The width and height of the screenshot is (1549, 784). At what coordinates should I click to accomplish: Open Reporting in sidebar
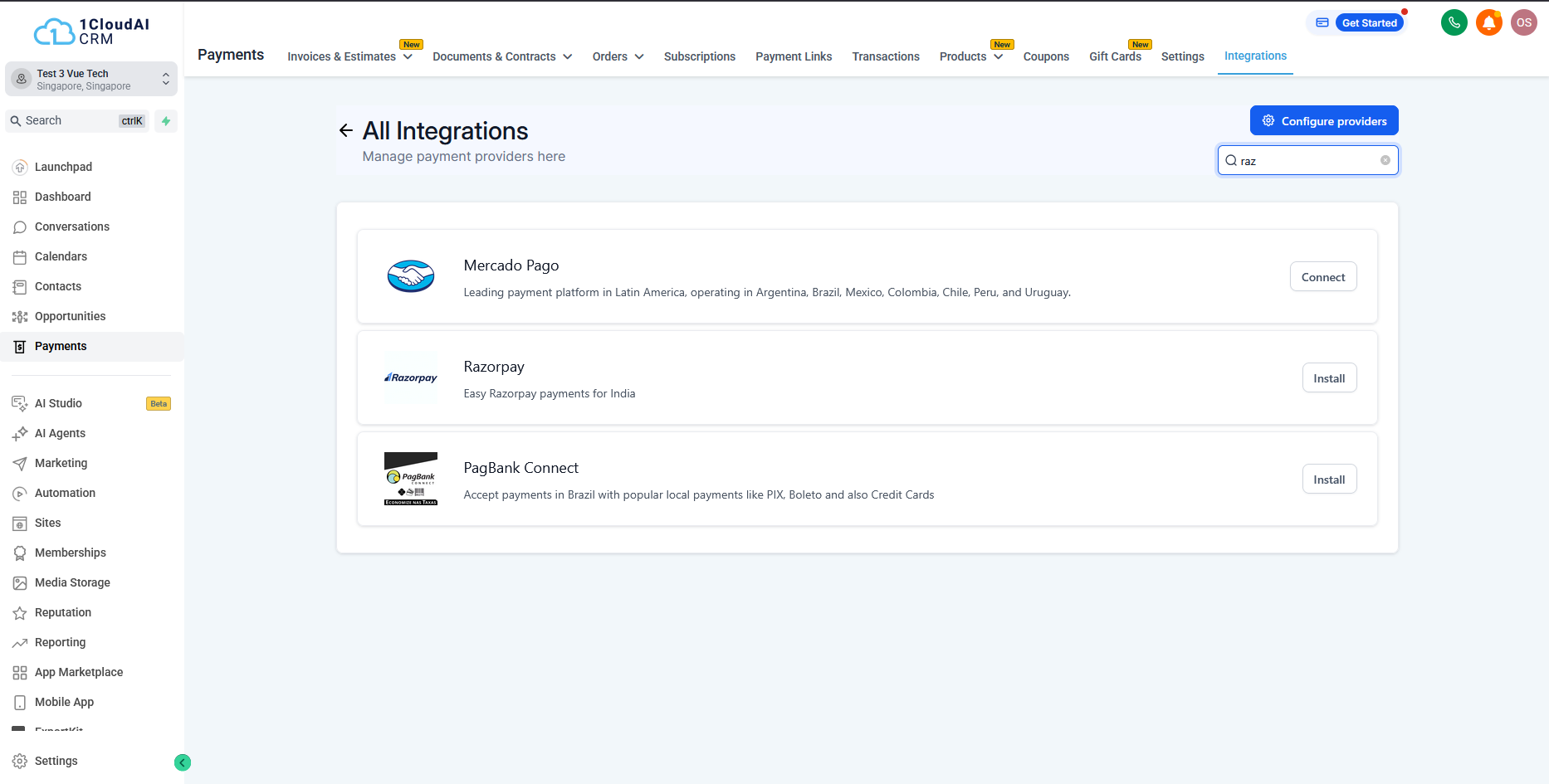point(60,642)
